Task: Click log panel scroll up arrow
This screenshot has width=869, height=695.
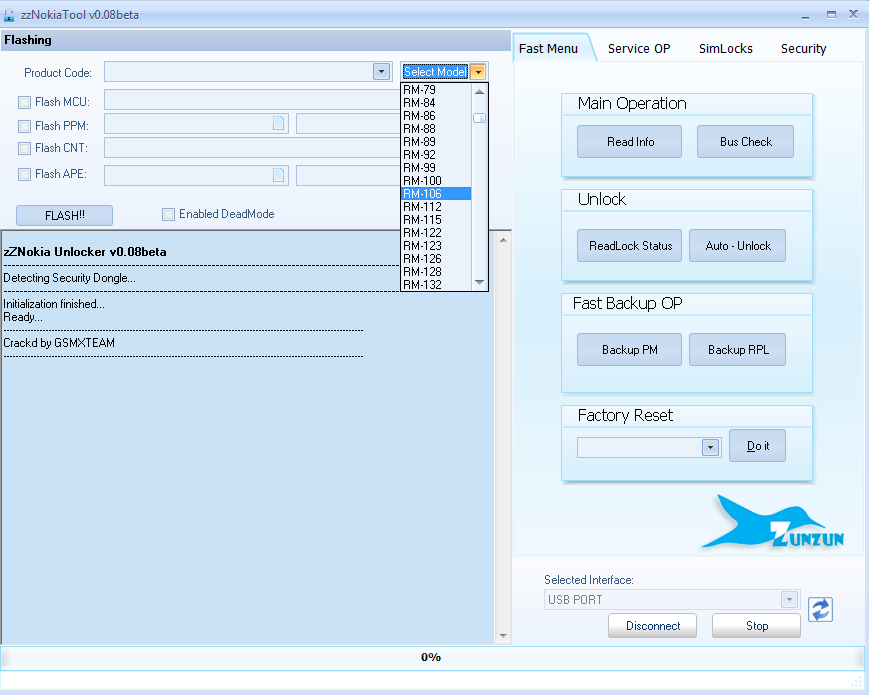Action: pos(503,241)
